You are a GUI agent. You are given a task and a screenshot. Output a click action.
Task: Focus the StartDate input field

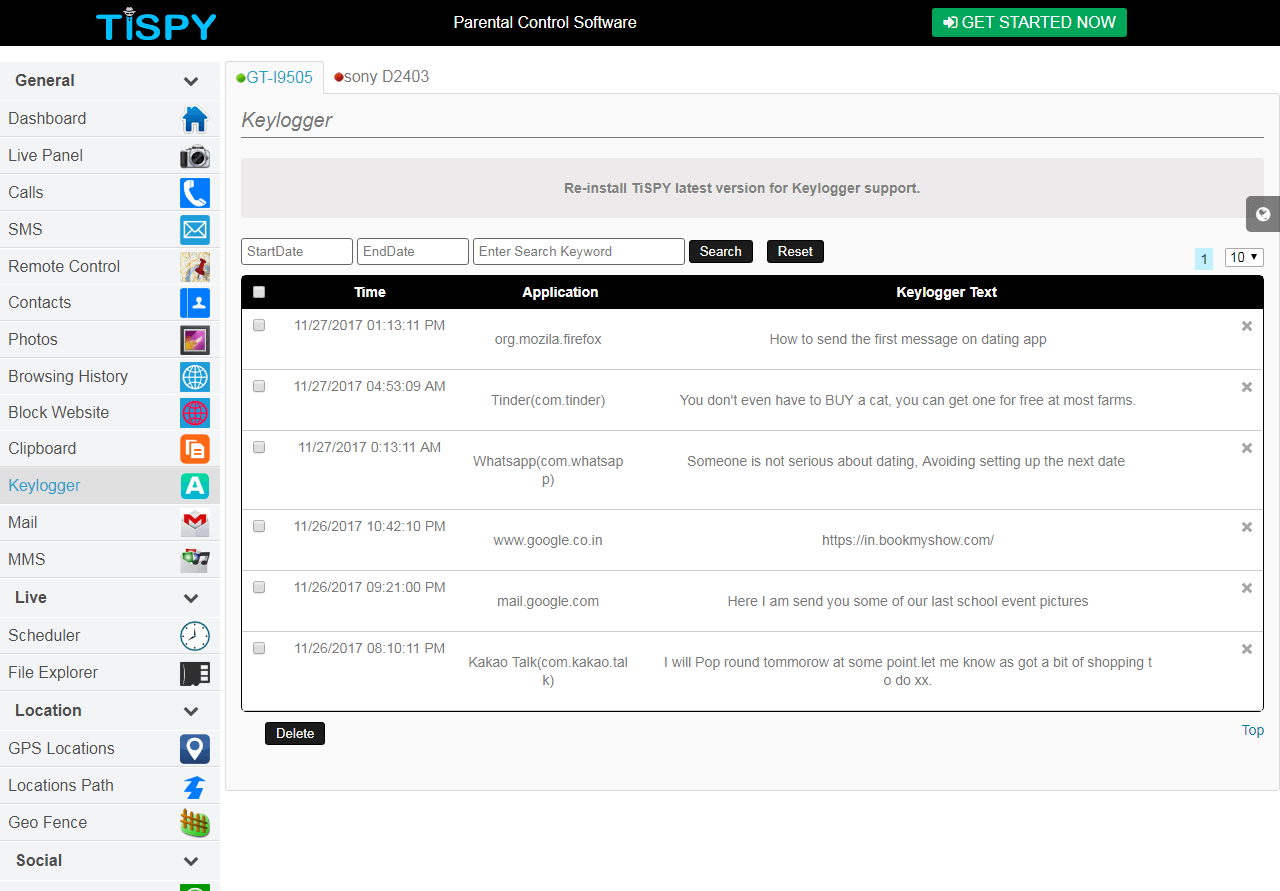pyautogui.click(x=297, y=251)
